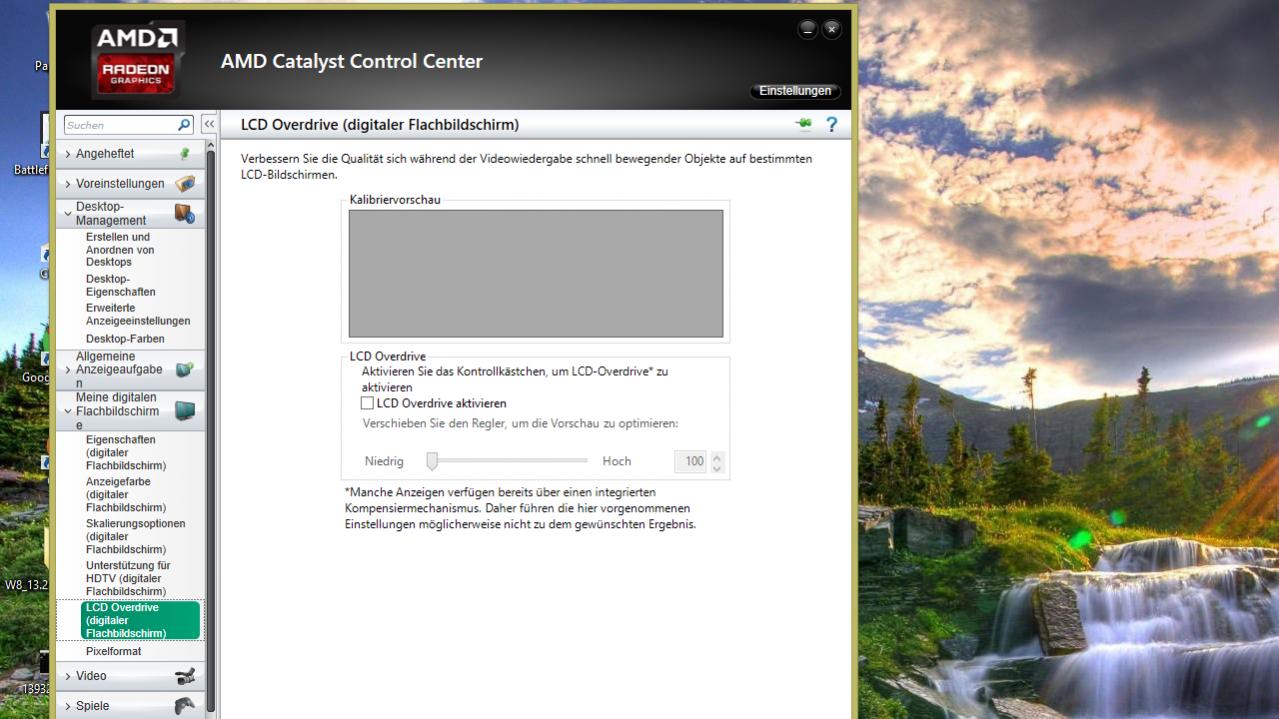Click the Video camera icon
Image resolution: width=1279 pixels, height=719 pixels.
coord(184,676)
